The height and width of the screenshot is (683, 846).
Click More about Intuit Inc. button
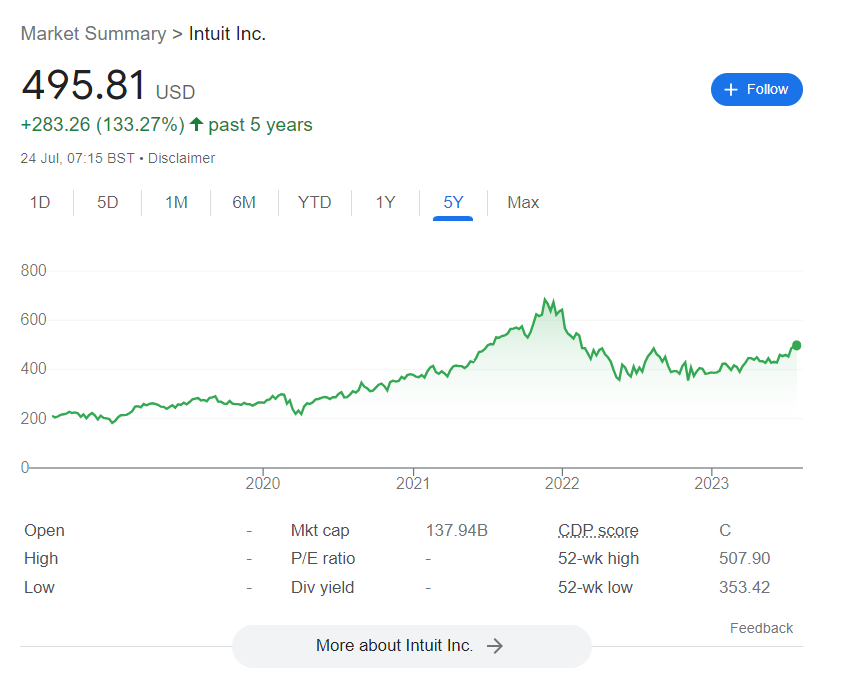tap(412, 646)
